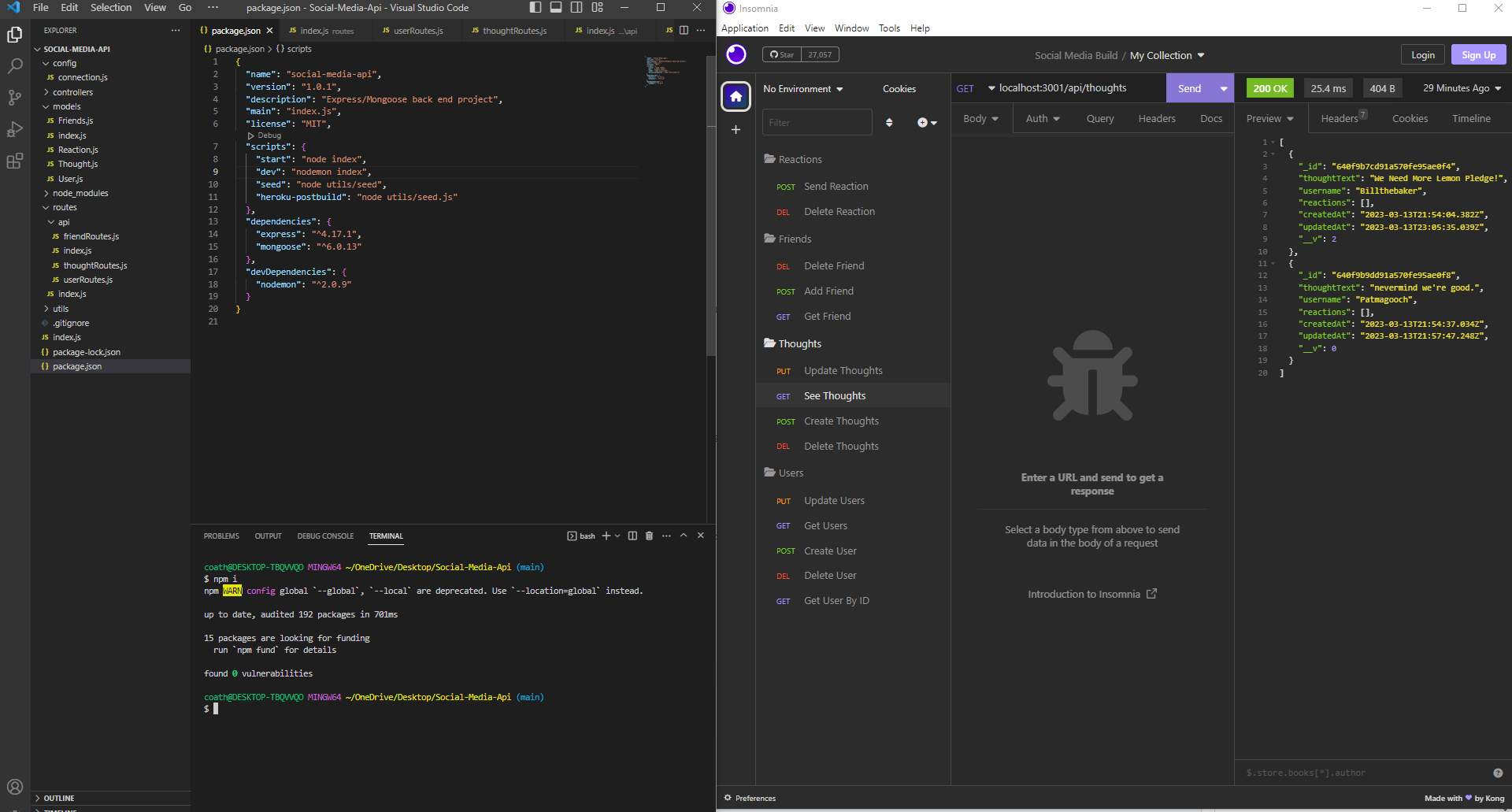Open the Extensions view in VS Code
1512x812 pixels.
tap(14, 161)
